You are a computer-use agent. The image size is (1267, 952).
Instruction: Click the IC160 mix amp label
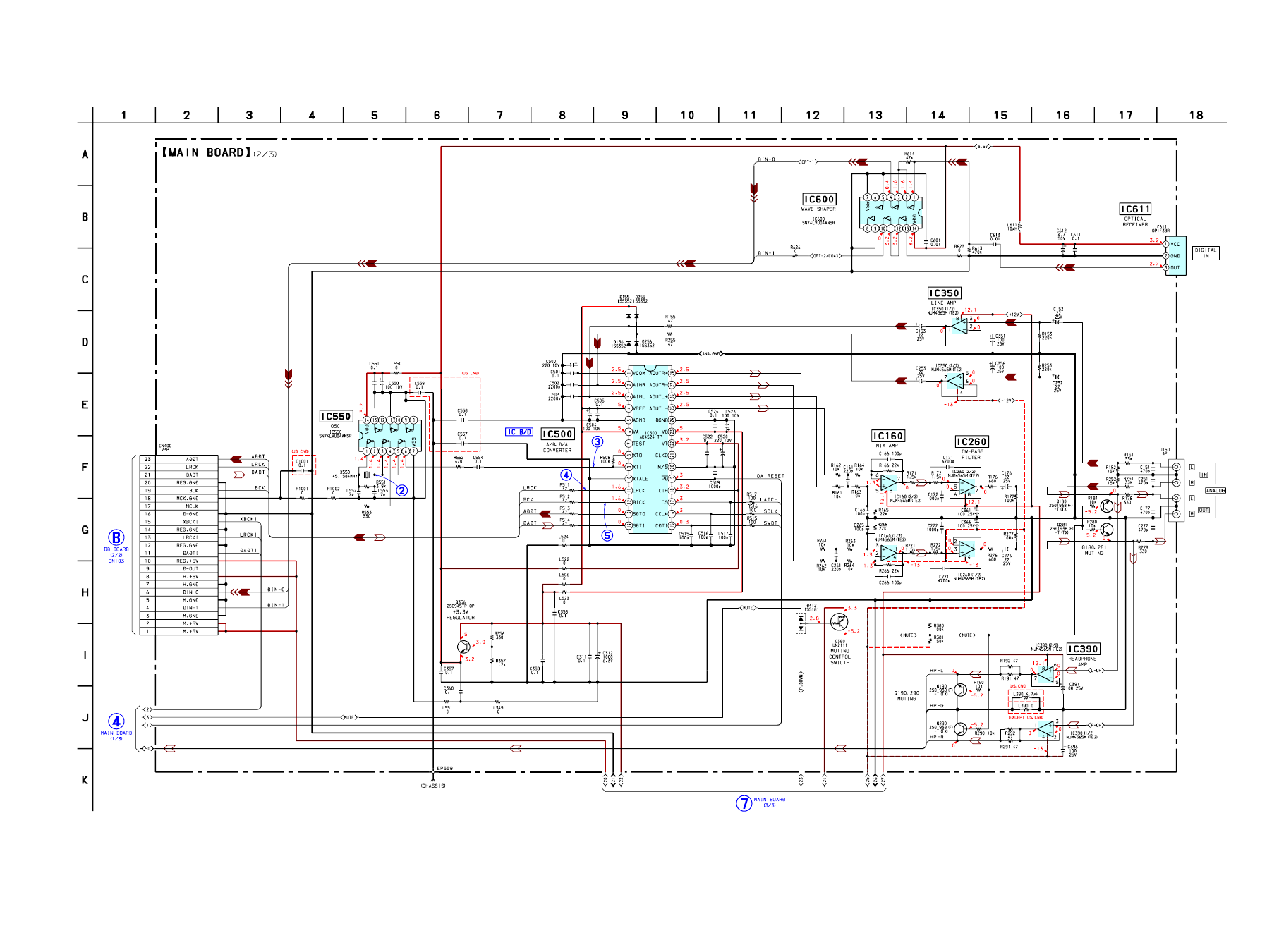888,437
